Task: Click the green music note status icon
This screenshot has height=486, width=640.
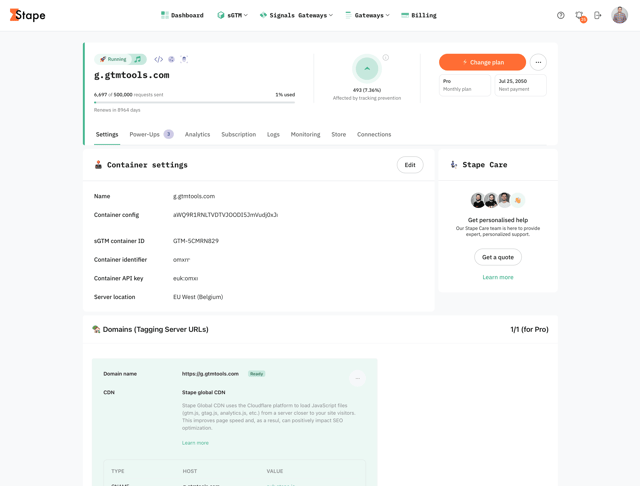Action: pyautogui.click(x=138, y=59)
